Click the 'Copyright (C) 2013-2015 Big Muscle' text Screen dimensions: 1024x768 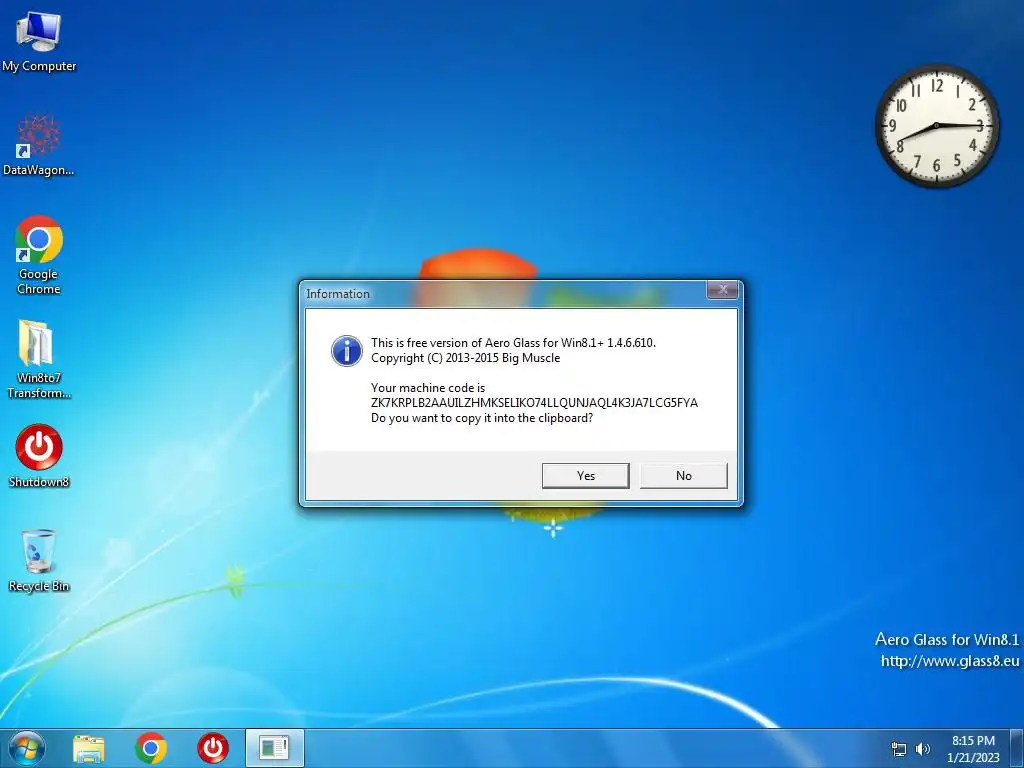point(466,358)
